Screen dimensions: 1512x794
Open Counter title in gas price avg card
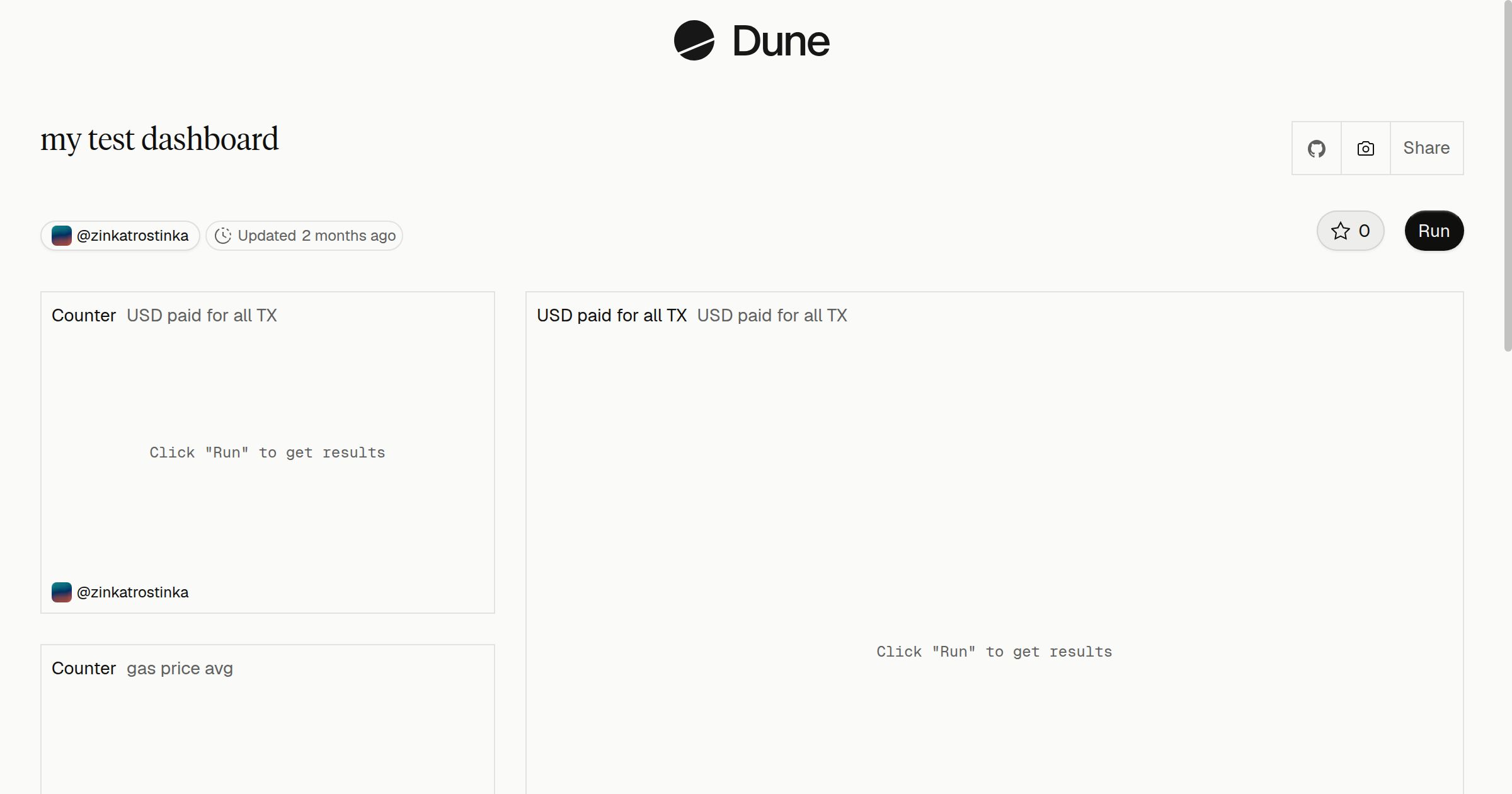click(84, 668)
